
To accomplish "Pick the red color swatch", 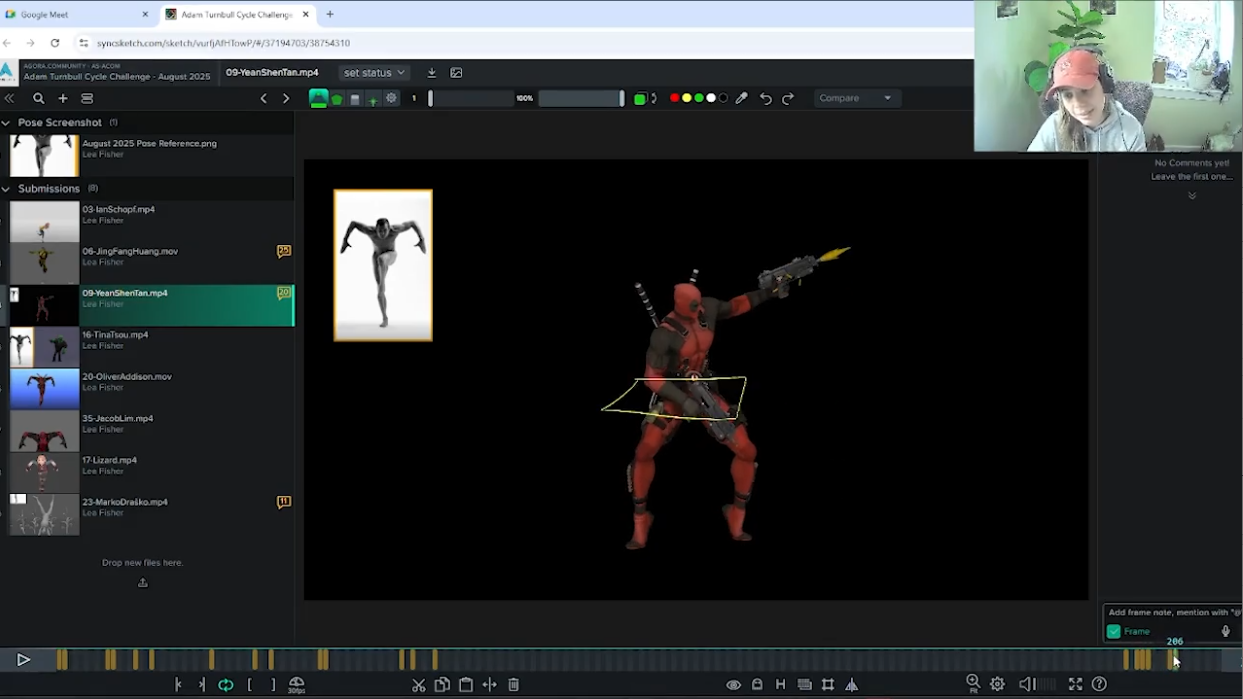I will pos(674,98).
